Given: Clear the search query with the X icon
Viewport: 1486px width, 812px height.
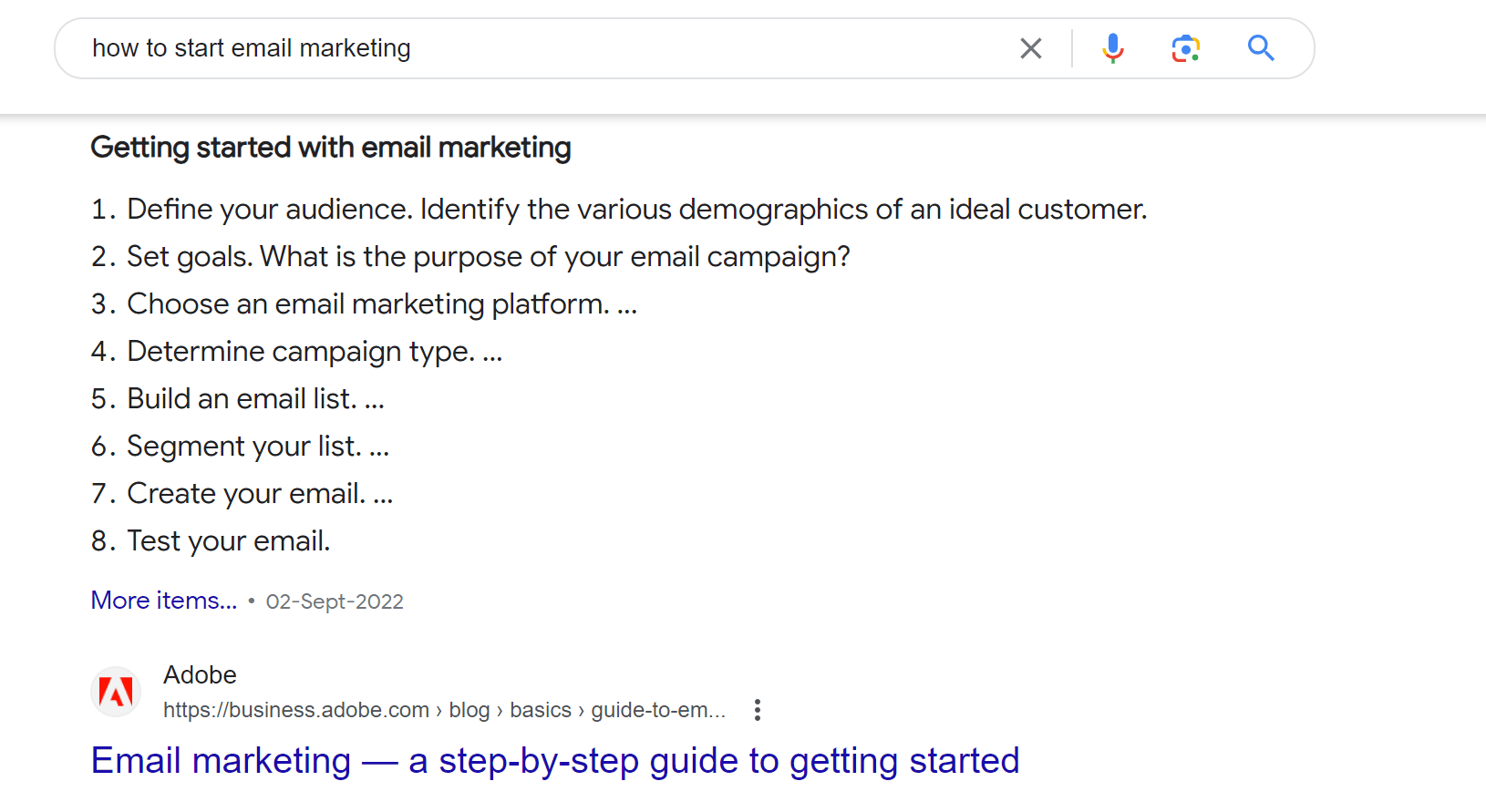Looking at the screenshot, I should point(1031,48).
